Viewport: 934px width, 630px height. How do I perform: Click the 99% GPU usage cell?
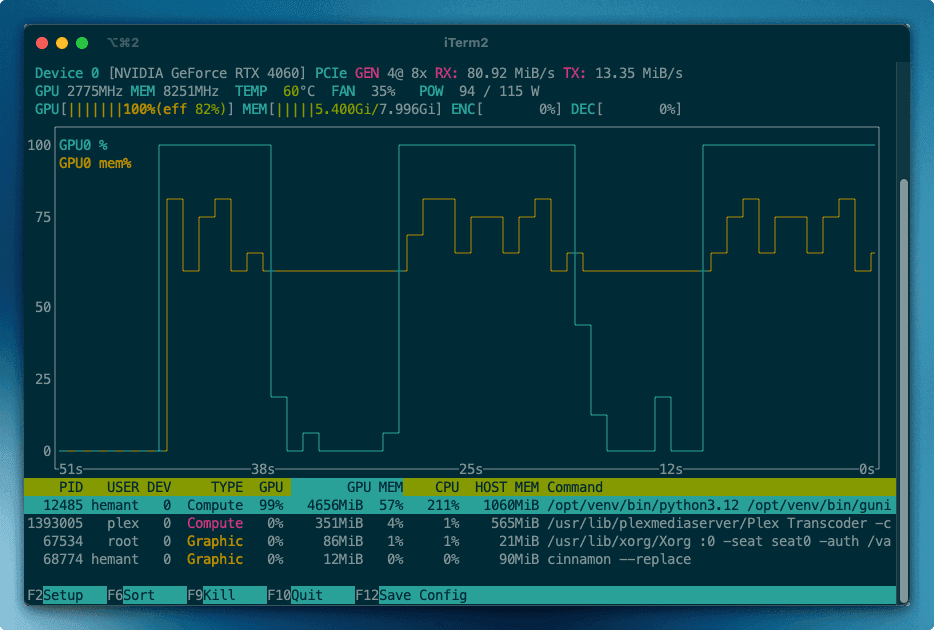[271, 505]
